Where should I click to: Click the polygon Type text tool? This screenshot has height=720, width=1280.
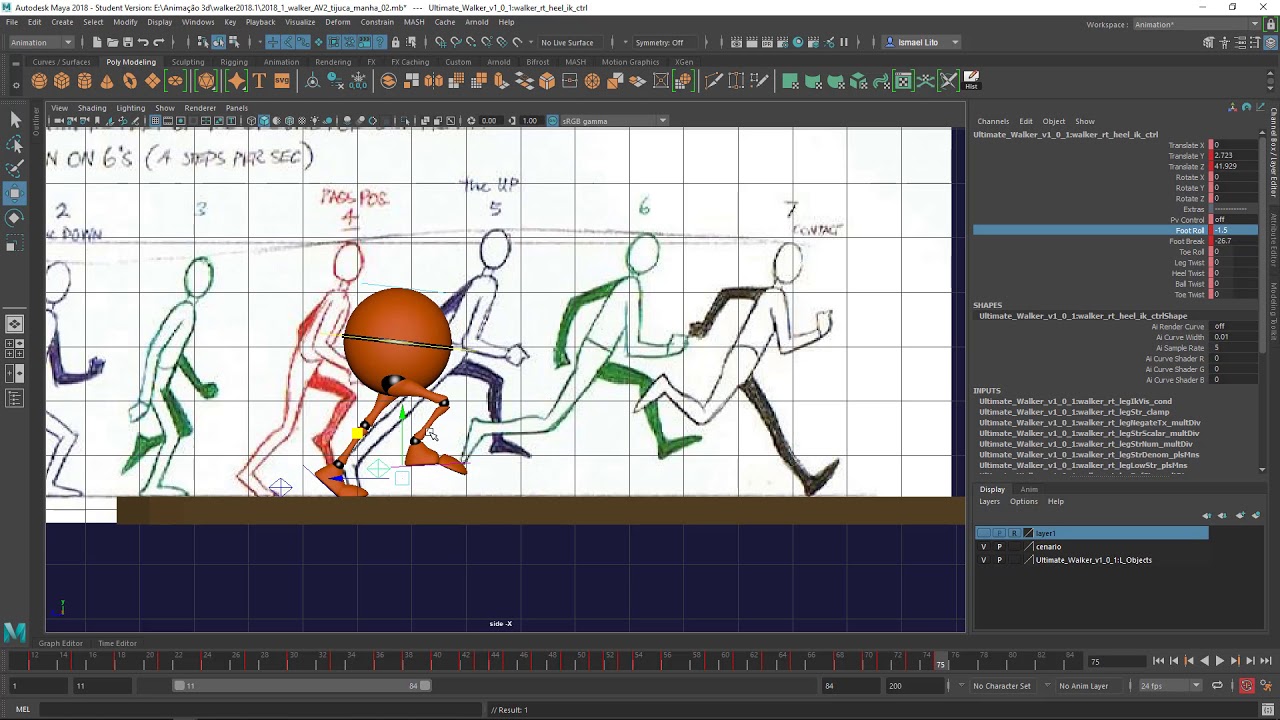(259, 81)
